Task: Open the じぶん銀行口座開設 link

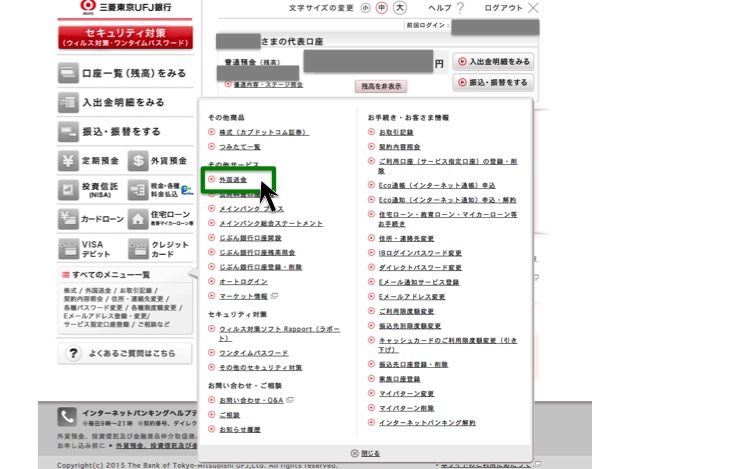Action: tap(250, 238)
